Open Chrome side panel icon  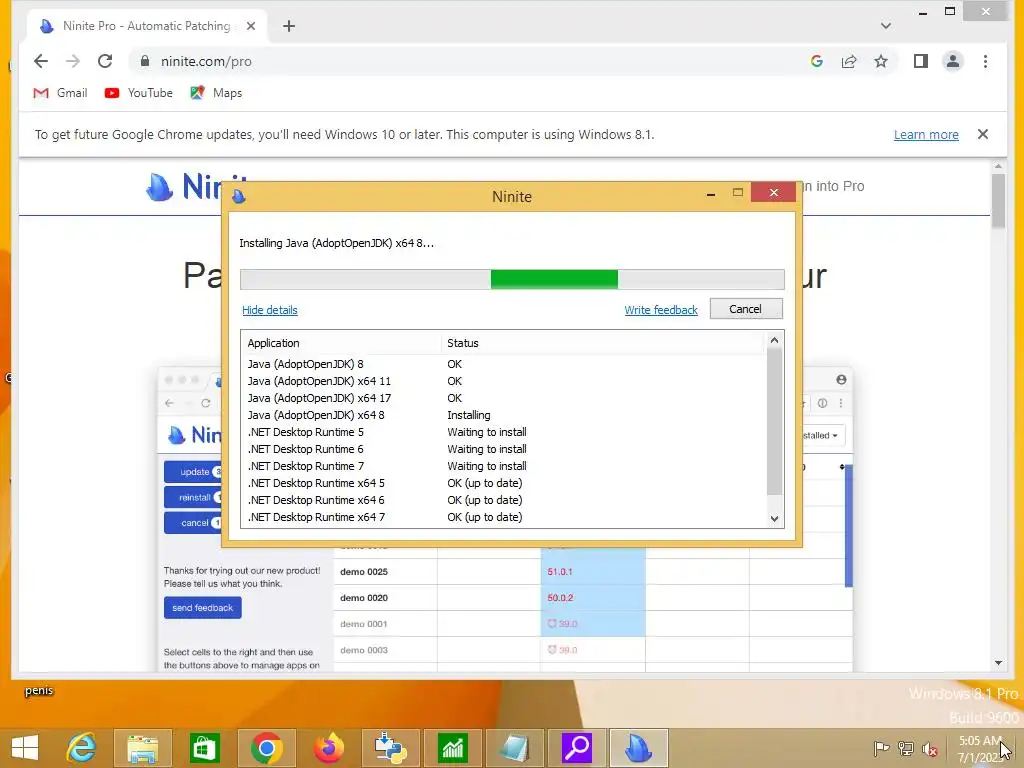coord(921,61)
